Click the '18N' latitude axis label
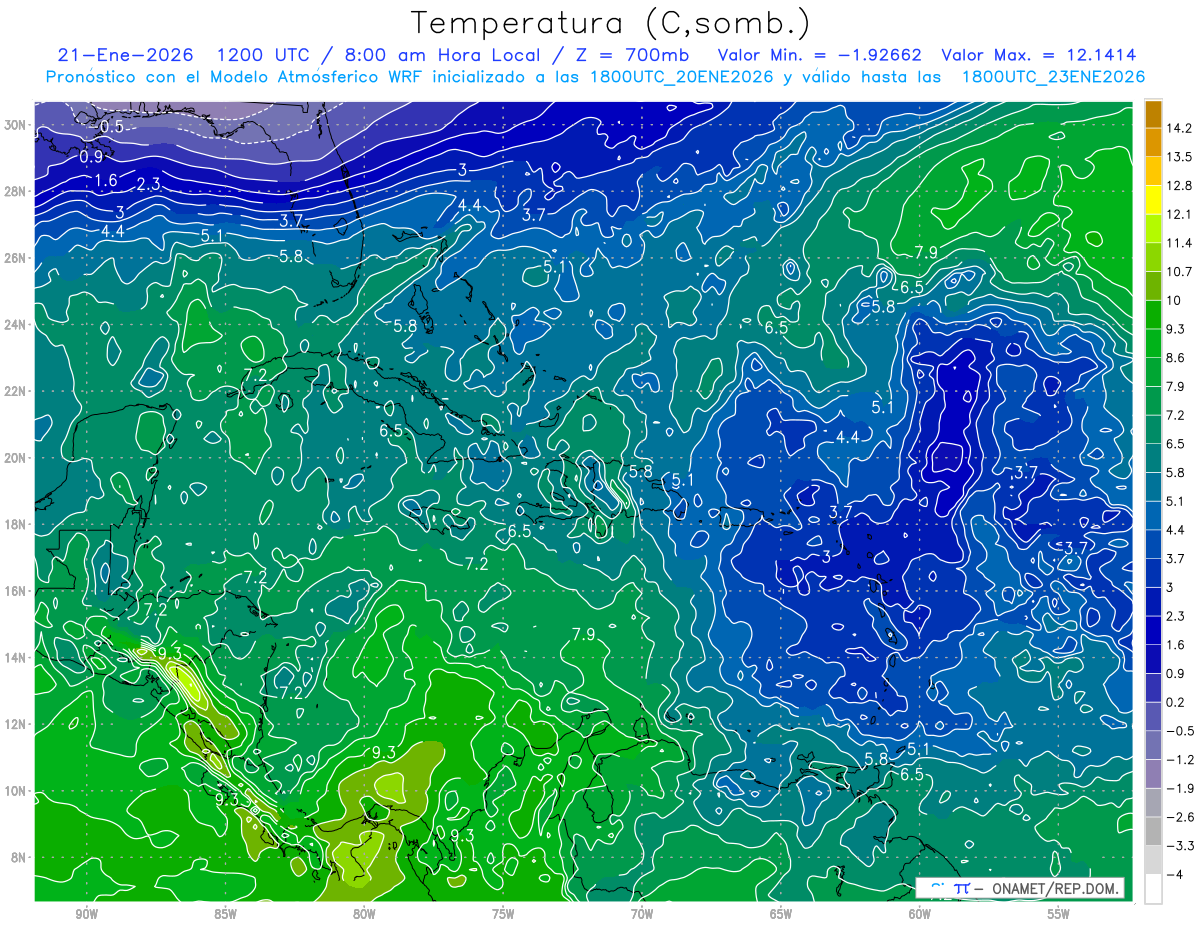This screenshot has height=927, width=1200. pyautogui.click(x=17, y=524)
